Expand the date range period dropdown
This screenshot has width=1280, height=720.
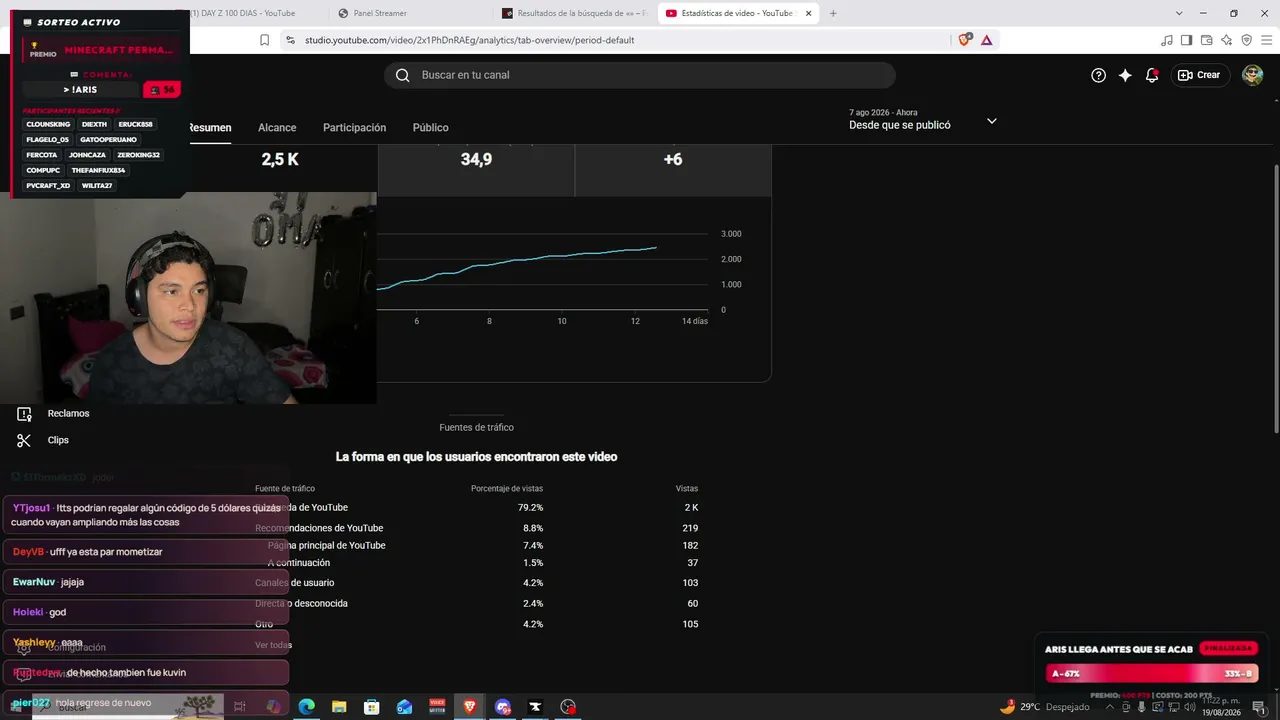[x=992, y=121]
